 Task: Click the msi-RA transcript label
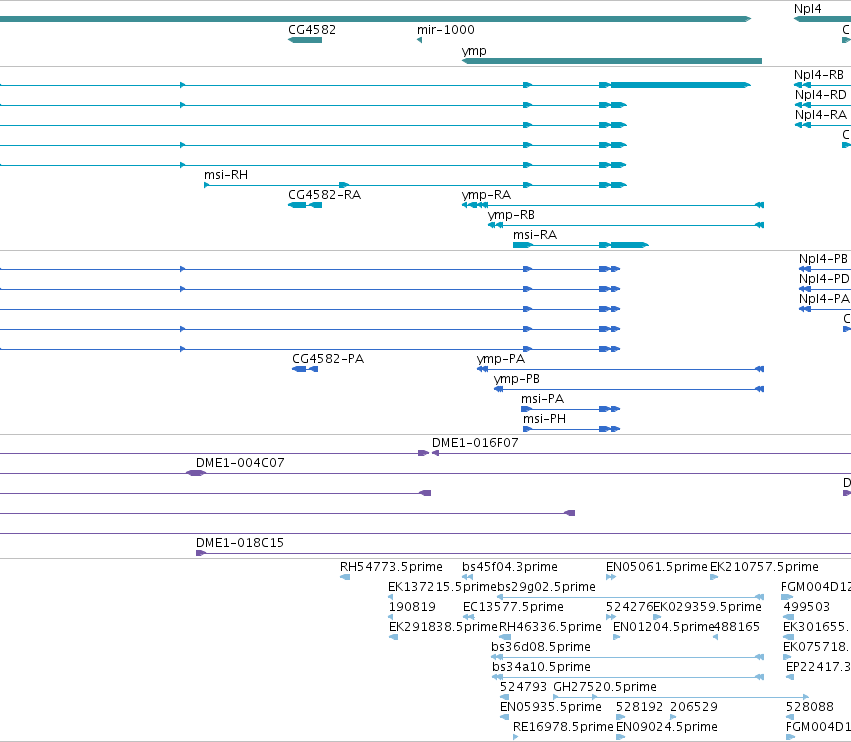535,235
